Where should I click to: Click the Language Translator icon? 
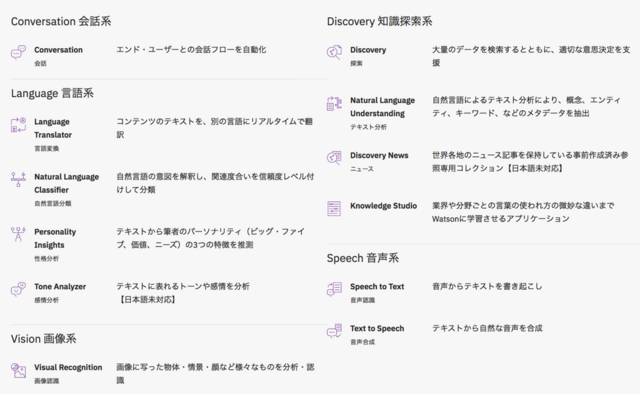click(x=18, y=125)
